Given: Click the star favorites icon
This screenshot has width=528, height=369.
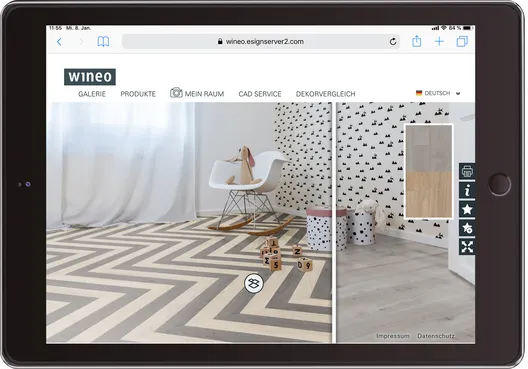Looking at the screenshot, I should pos(467,209).
